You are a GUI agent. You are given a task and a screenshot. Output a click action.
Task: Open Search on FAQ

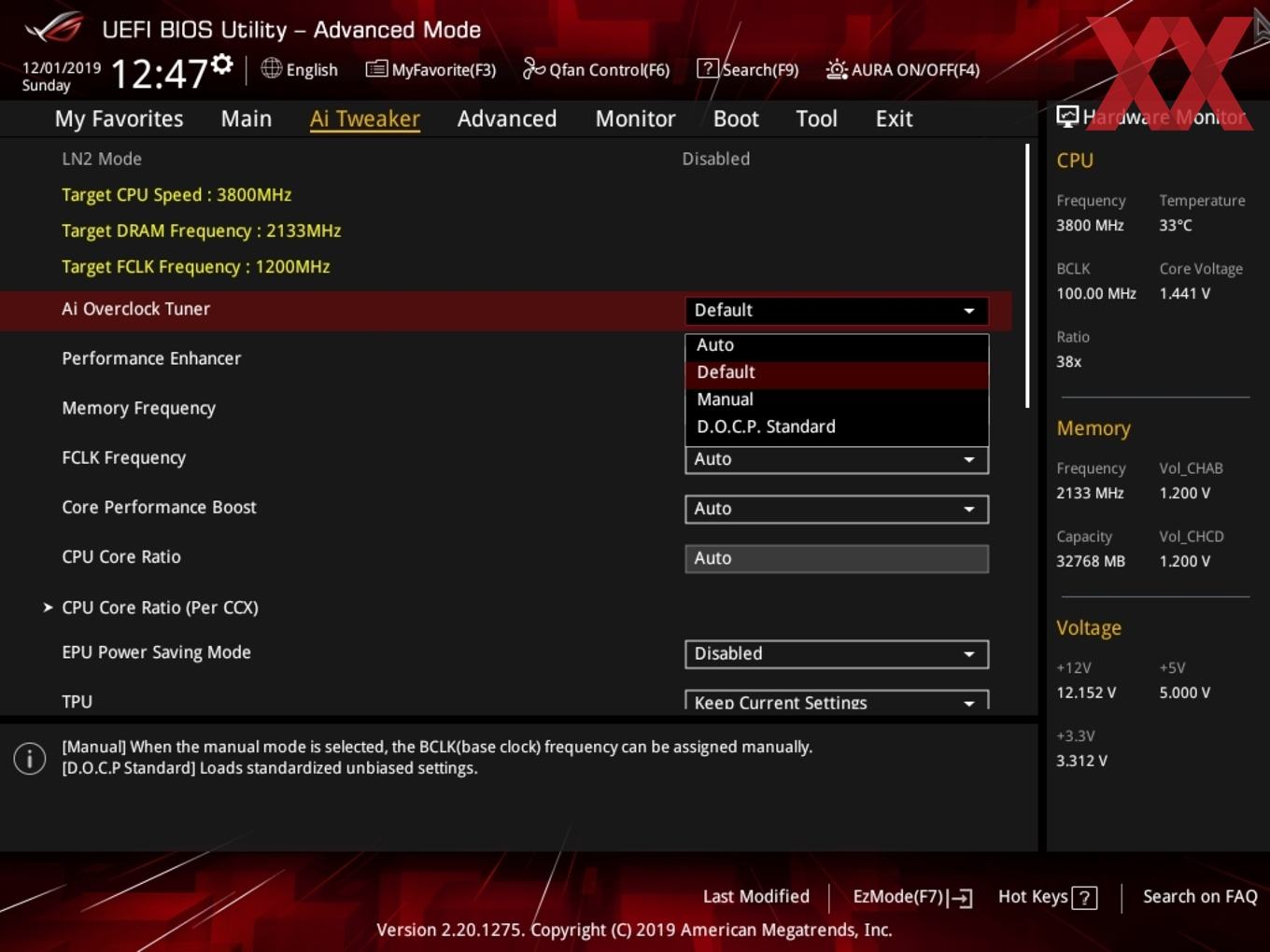tap(1200, 897)
